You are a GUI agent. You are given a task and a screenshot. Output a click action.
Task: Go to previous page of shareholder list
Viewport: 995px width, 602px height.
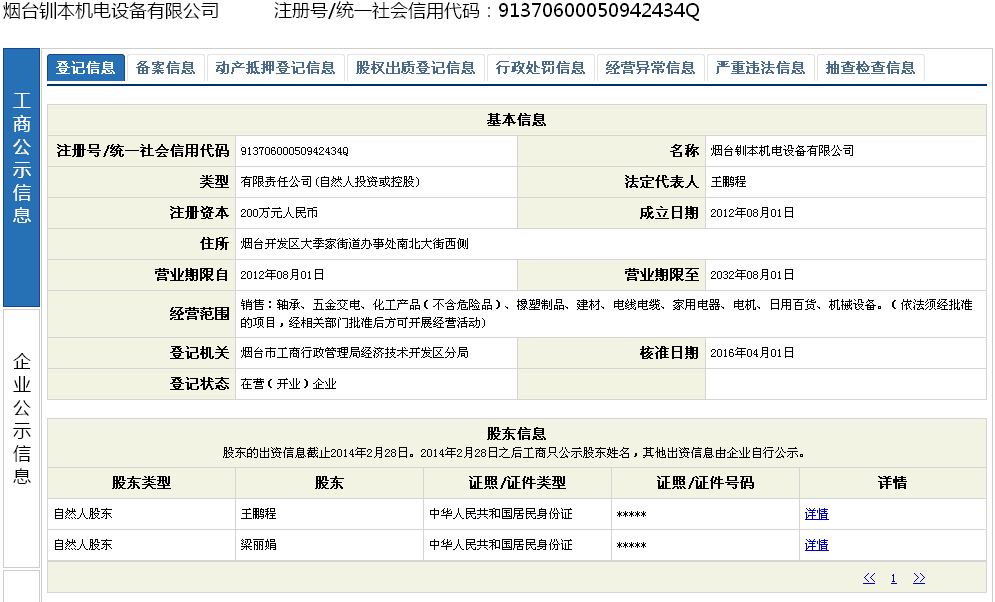click(869, 578)
